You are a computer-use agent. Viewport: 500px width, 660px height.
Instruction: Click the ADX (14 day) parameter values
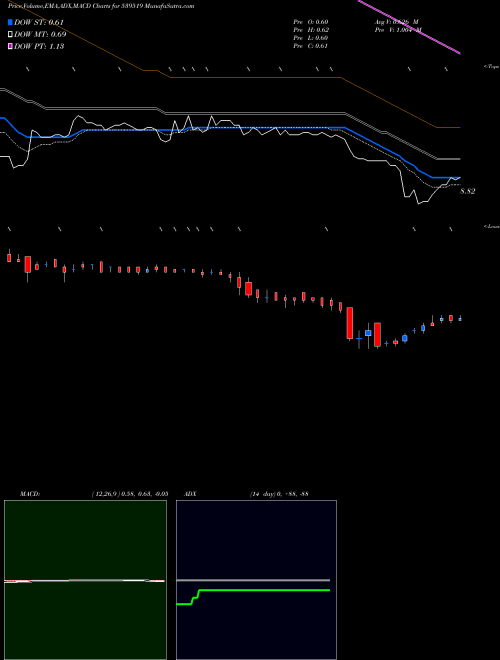279,494
